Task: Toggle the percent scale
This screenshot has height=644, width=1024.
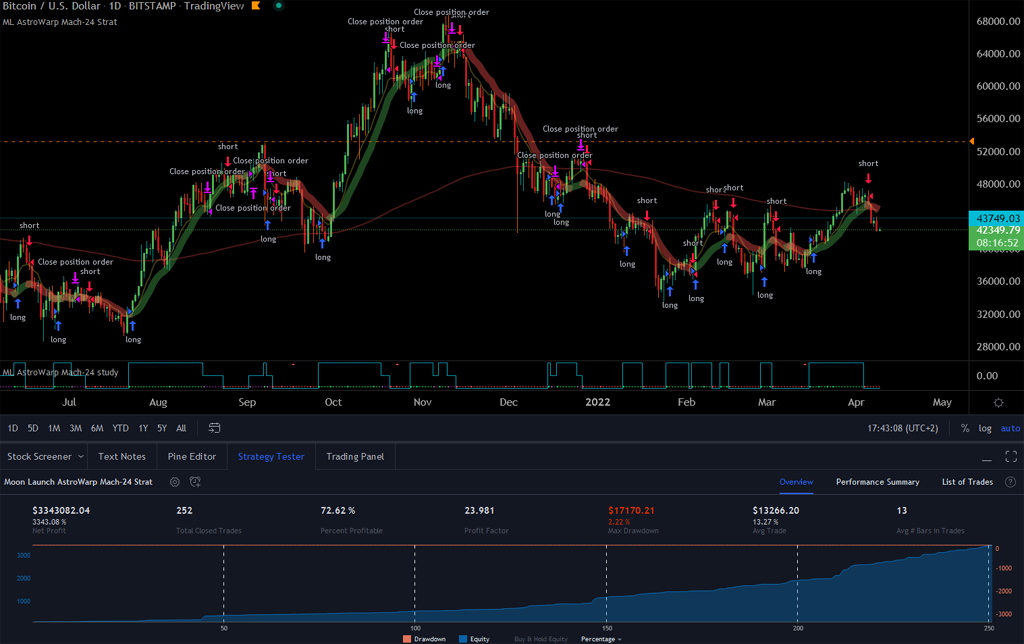Action: click(x=965, y=428)
